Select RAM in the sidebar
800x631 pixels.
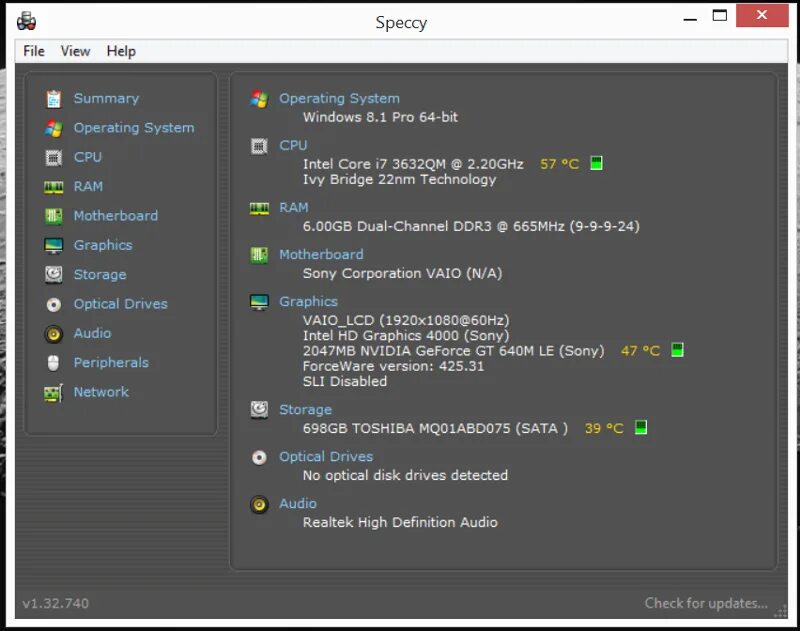pyautogui.click(x=88, y=187)
